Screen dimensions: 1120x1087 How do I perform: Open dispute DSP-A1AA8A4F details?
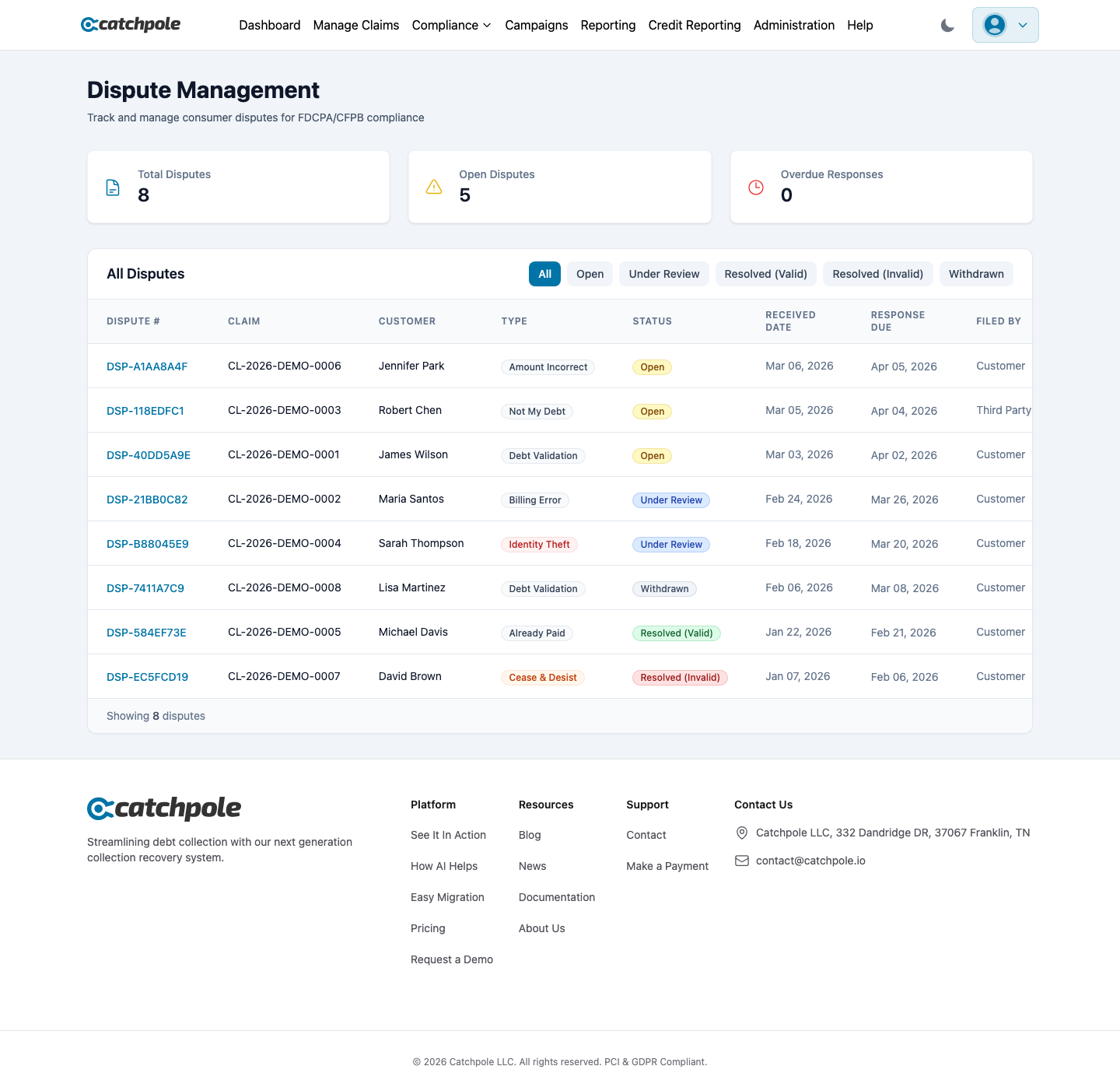click(147, 366)
